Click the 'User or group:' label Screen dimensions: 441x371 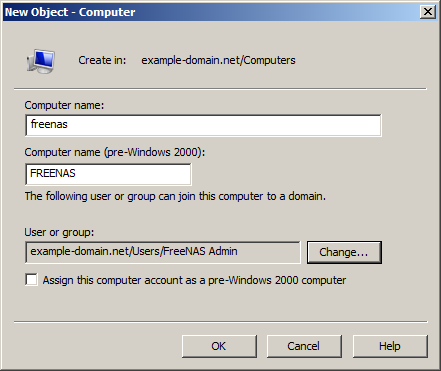pos(59,232)
